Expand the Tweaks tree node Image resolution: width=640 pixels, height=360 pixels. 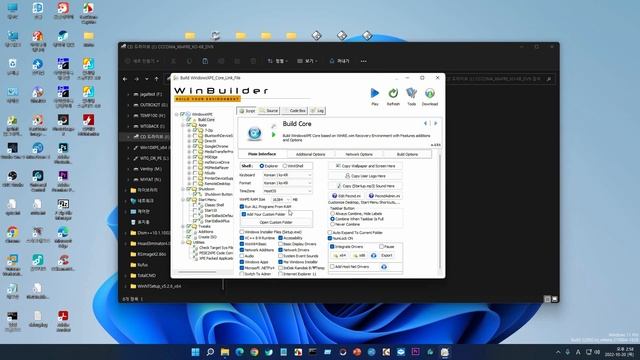coord(183,226)
